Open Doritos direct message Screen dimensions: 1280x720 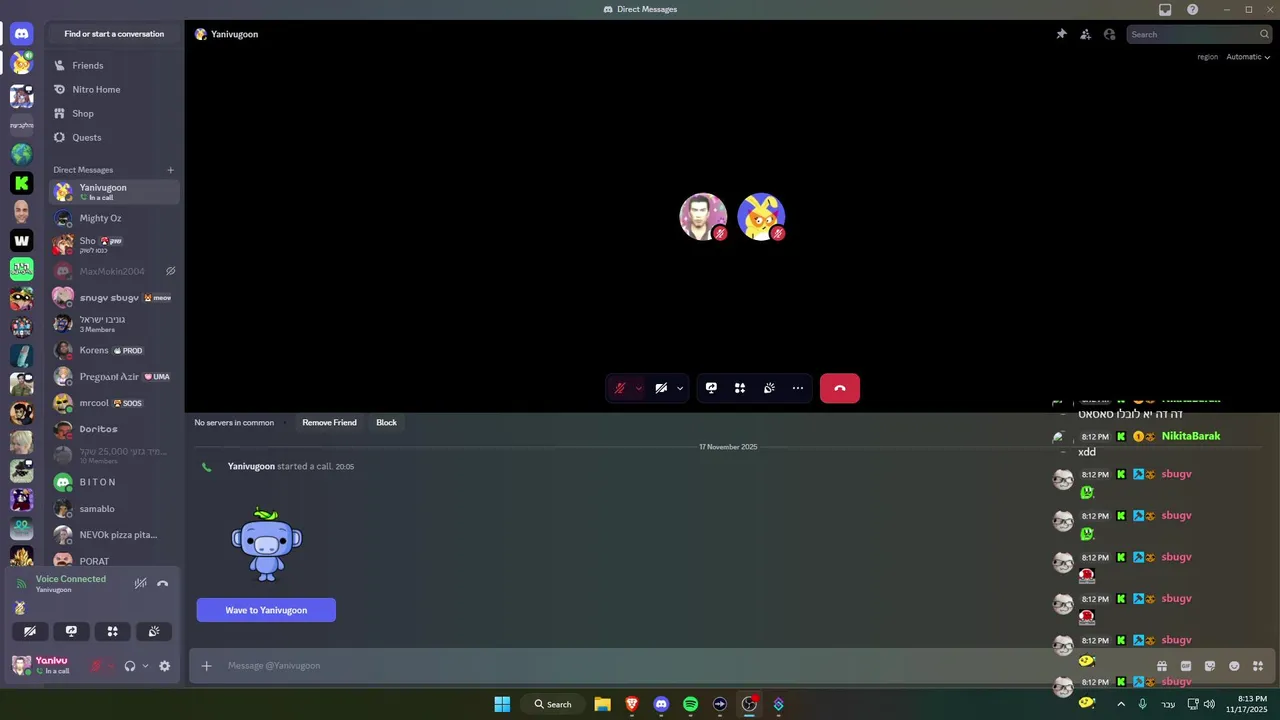pos(114,429)
